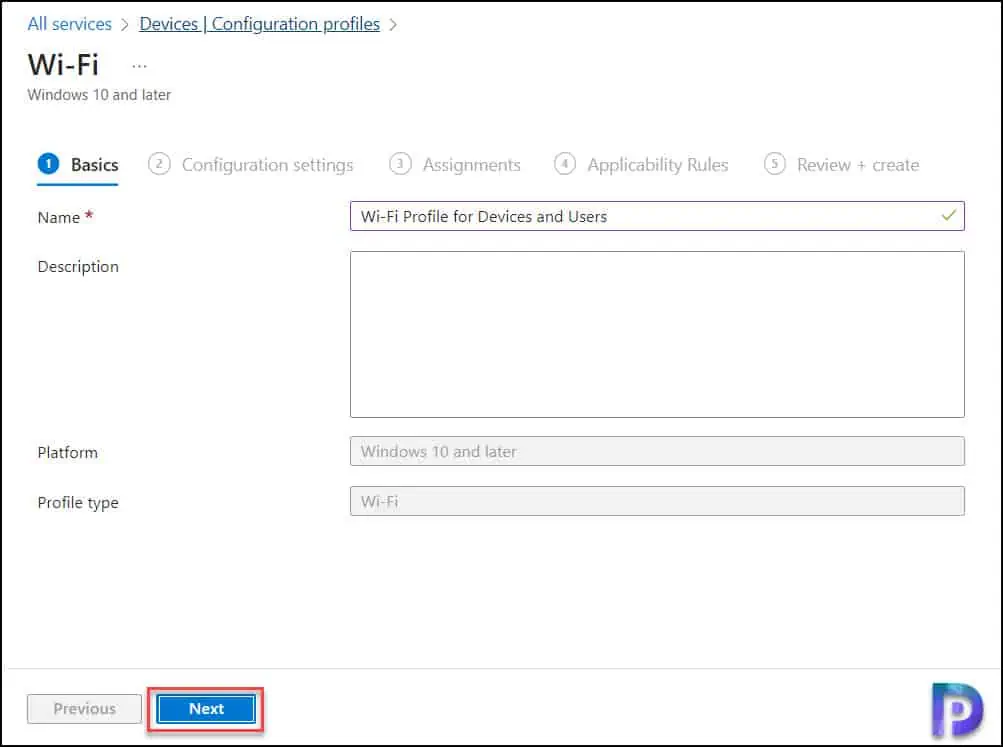Screen dimensions: 1003x747
Task: Click the Name input field
Action: (x=657, y=216)
